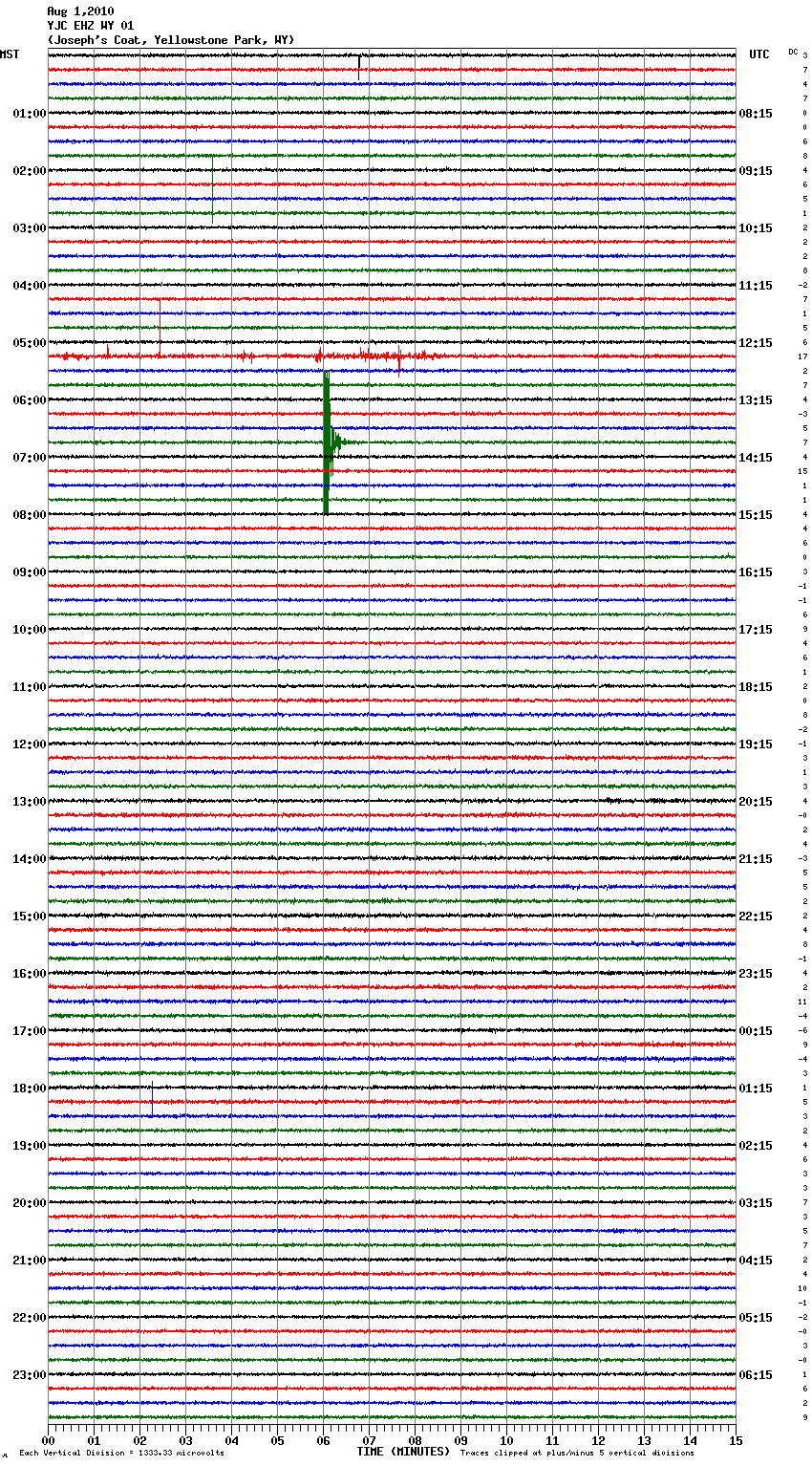Image resolution: width=812 pixels, height=1466 pixels.
Task: Click the "Each Vertical Division = 1333.33 microvolts" note
Action: click(121, 1454)
